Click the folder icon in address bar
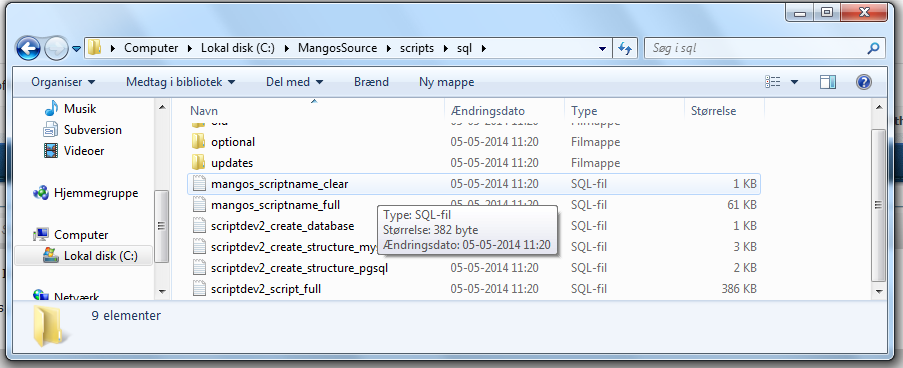 [x=94, y=48]
